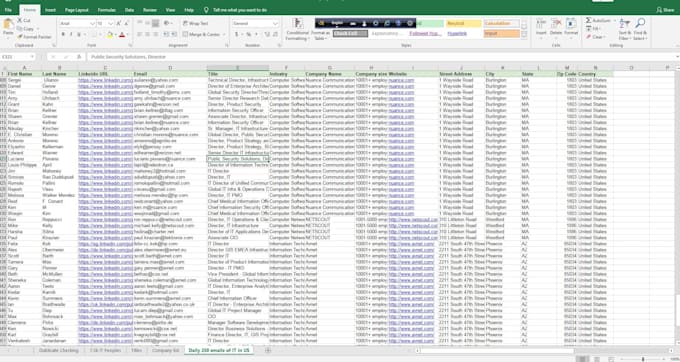Open the font name dropdown
Image resolution: width=680 pixels, height=362 pixels.
click(92, 23)
